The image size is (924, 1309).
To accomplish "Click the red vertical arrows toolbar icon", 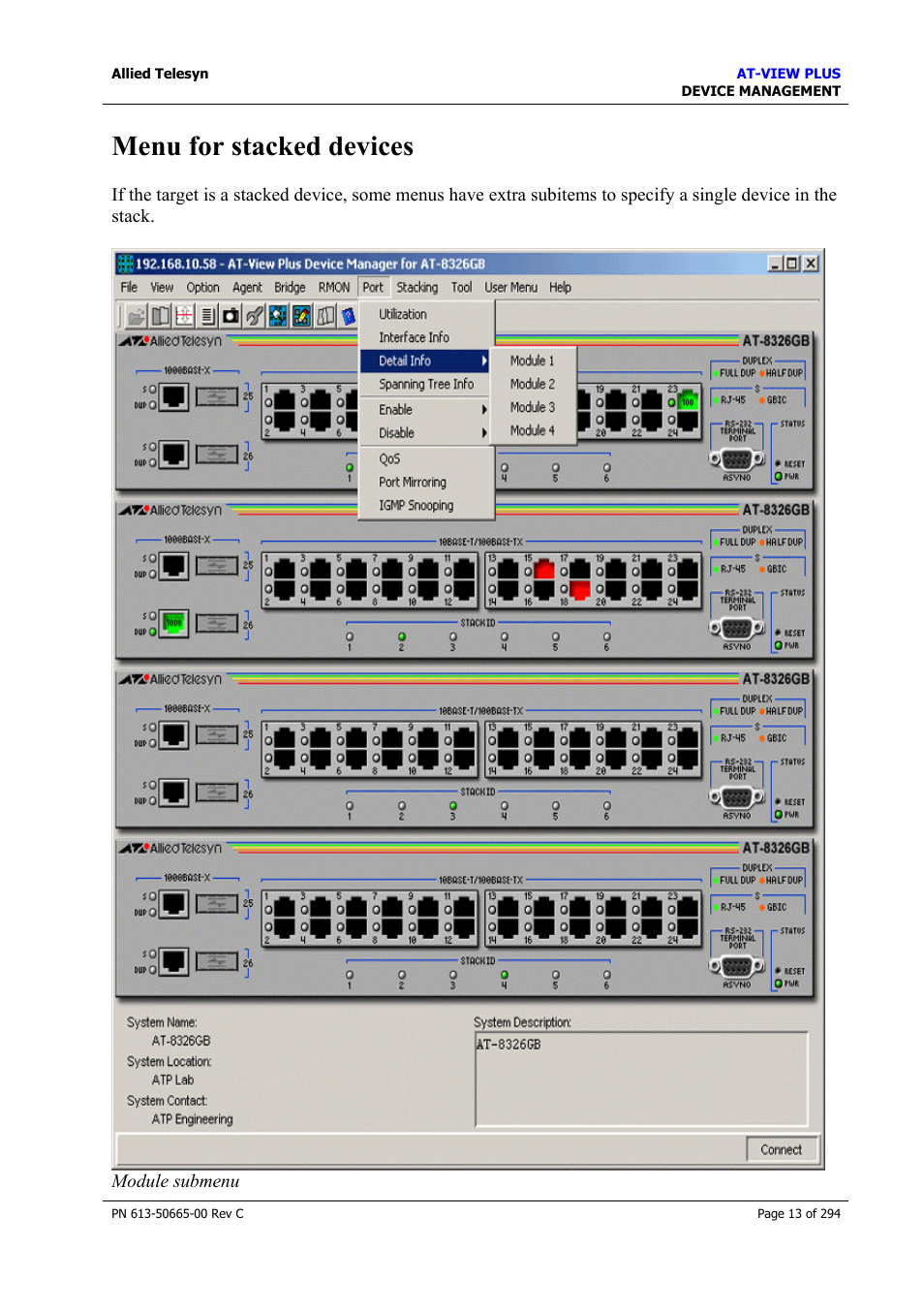I will point(183,316).
